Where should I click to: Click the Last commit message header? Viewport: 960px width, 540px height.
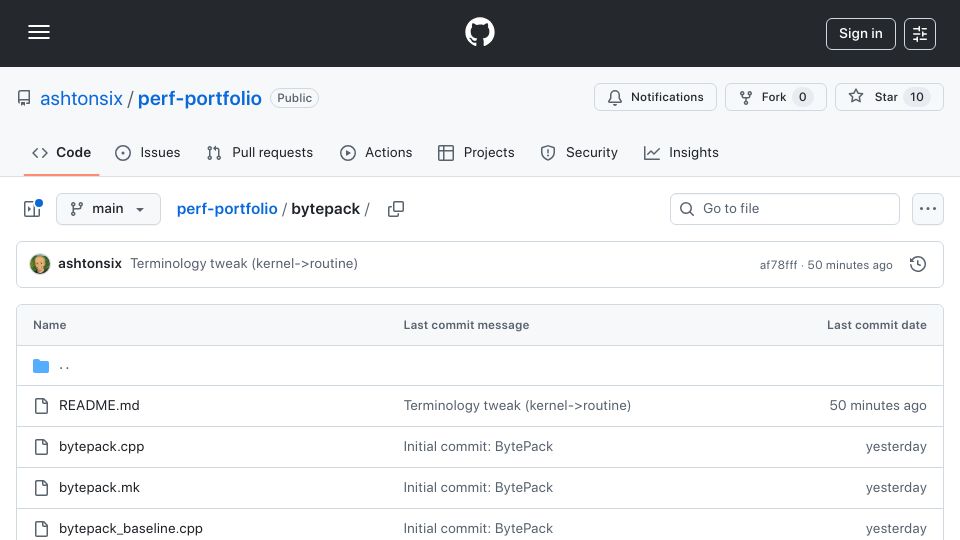click(x=466, y=325)
